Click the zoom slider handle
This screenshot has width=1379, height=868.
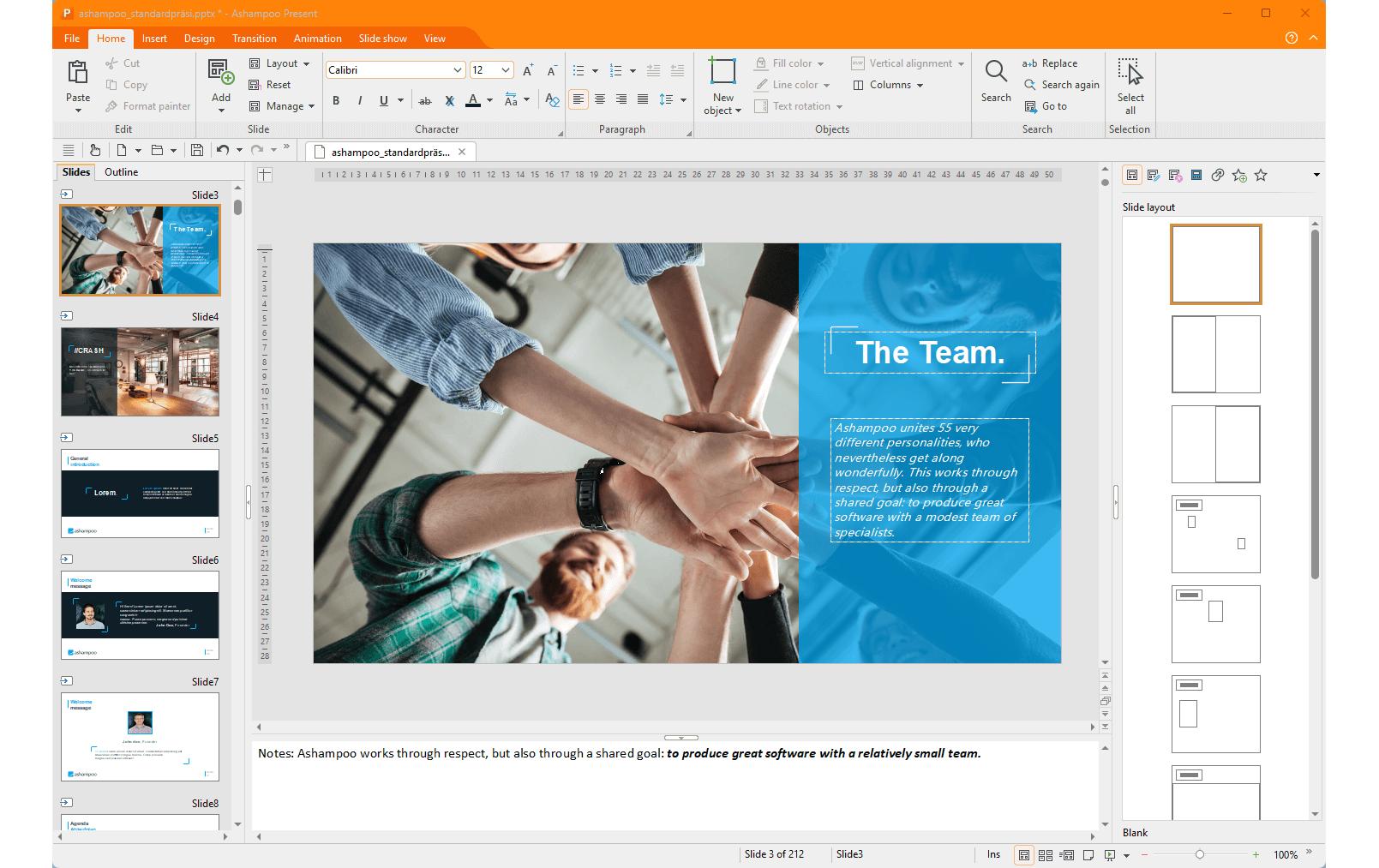(x=1199, y=854)
